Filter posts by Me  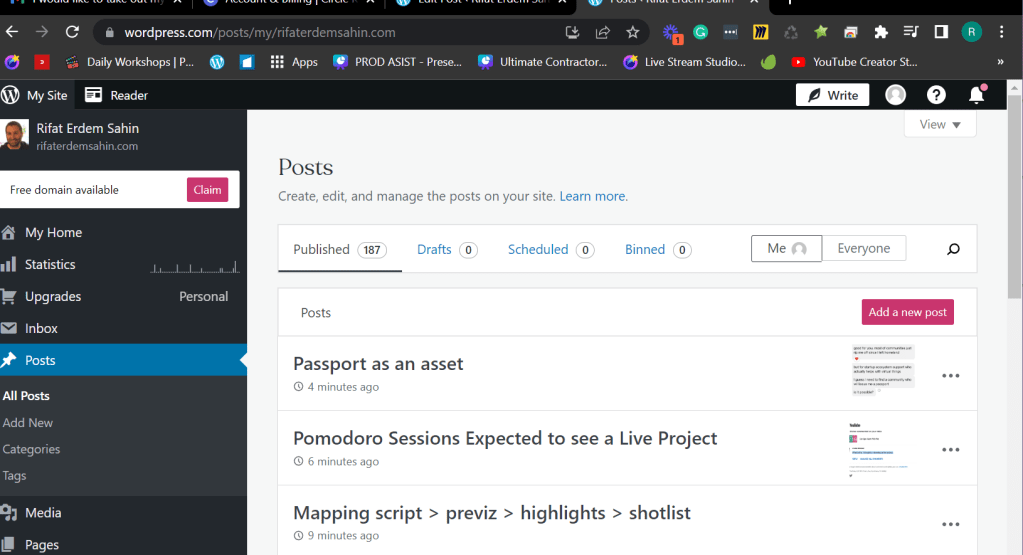tap(786, 248)
